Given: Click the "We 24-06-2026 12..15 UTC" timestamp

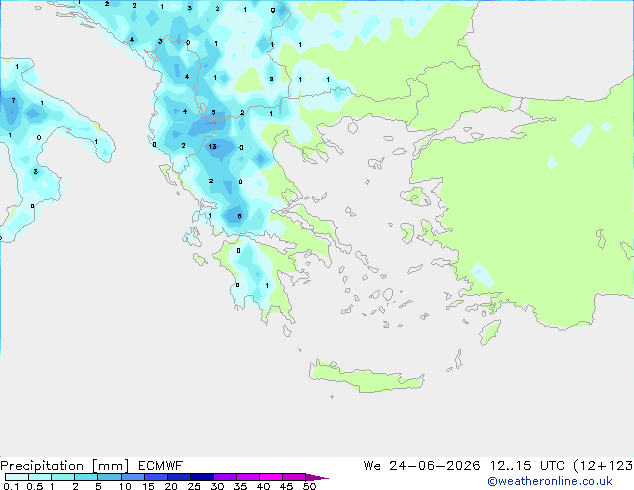Looking at the screenshot, I should pyautogui.click(x=464, y=466).
